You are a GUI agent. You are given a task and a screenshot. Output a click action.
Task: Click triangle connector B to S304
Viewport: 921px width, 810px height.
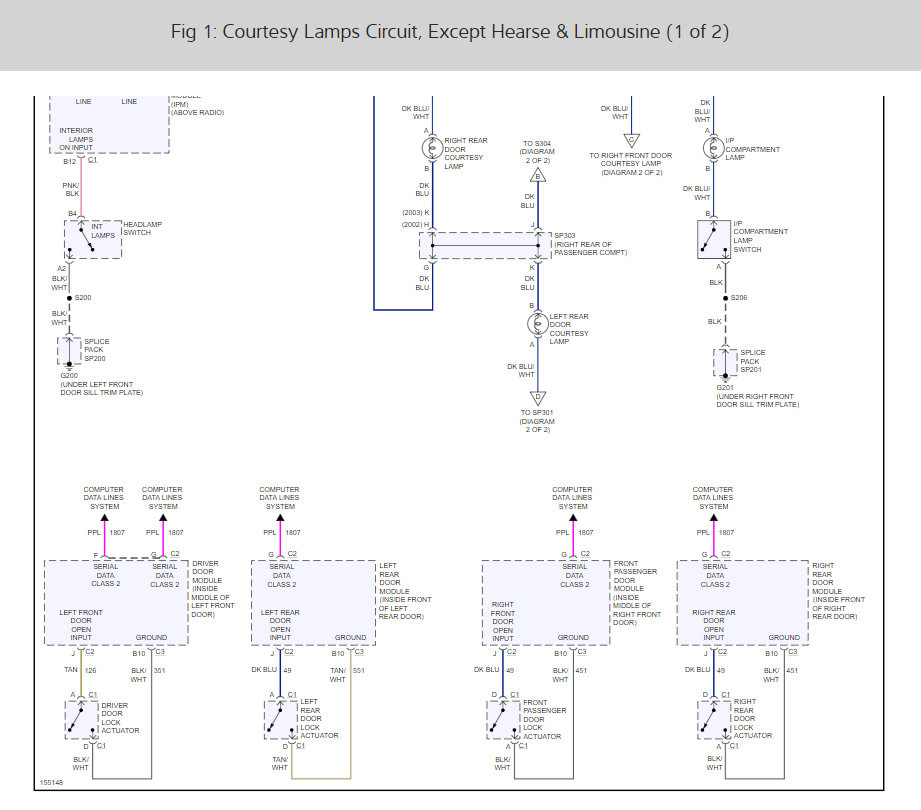click(x=537, y=175)
